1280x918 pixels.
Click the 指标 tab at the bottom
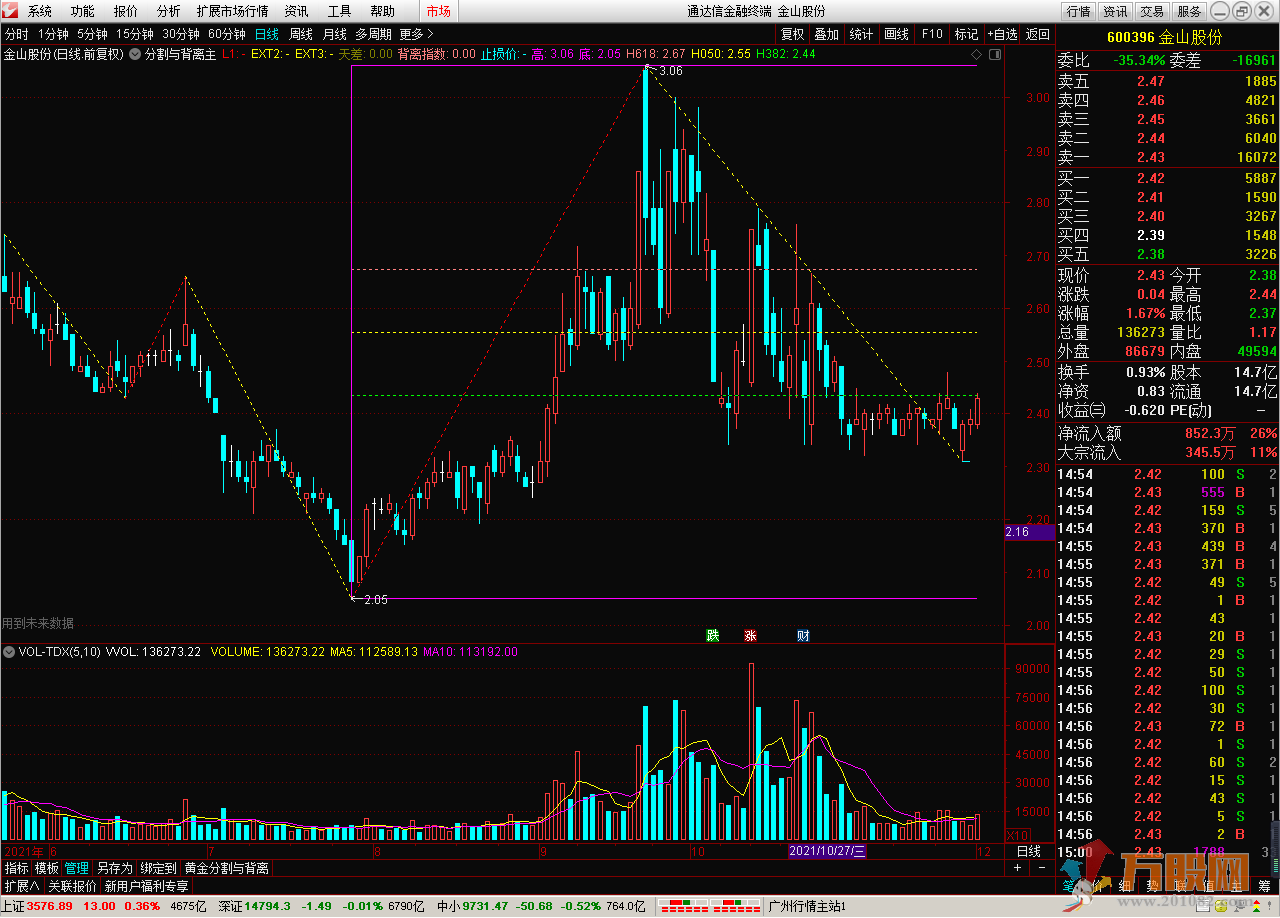(17, 868)
